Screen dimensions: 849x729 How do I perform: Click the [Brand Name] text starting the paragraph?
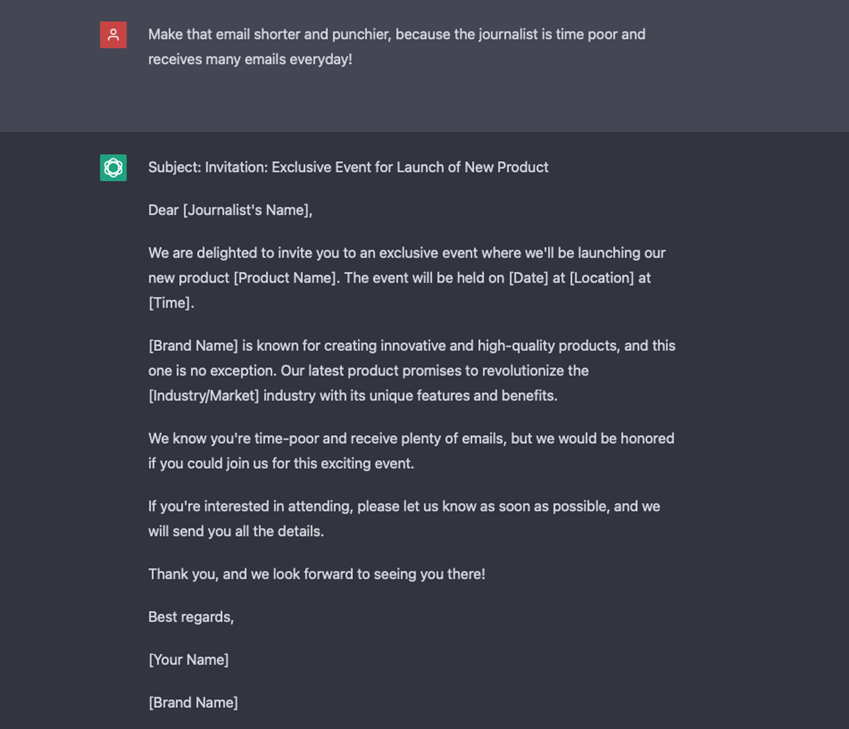click(193, 346)
